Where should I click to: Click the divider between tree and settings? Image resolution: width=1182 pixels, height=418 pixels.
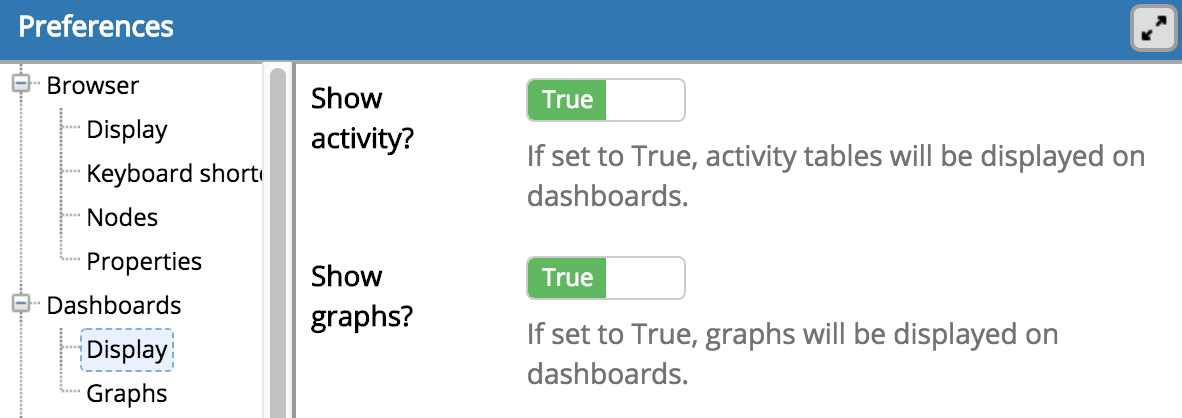(x=292, y=240)
